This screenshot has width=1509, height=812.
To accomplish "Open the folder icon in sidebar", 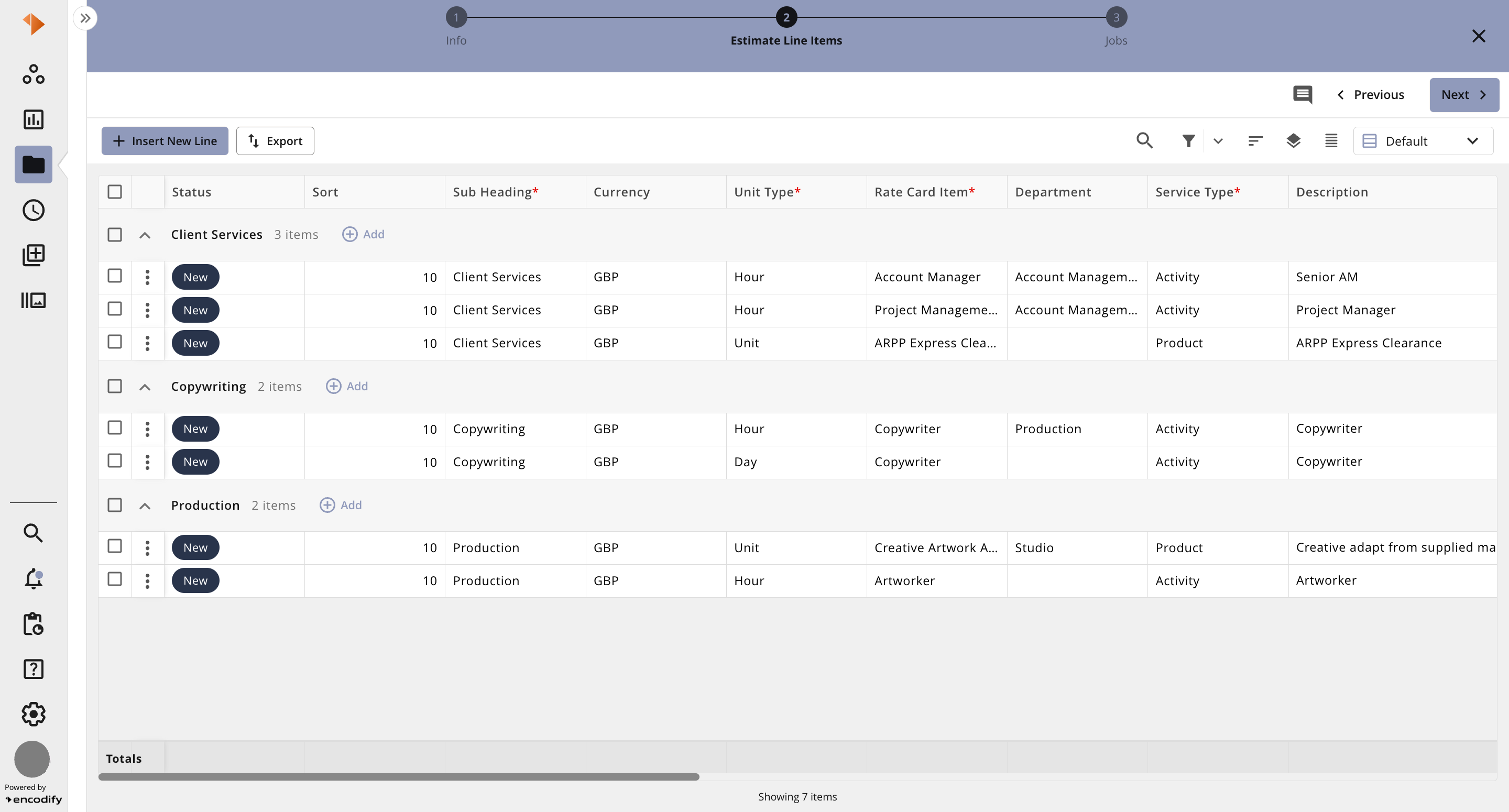I will pyautogui.click(x=34, y=164).
